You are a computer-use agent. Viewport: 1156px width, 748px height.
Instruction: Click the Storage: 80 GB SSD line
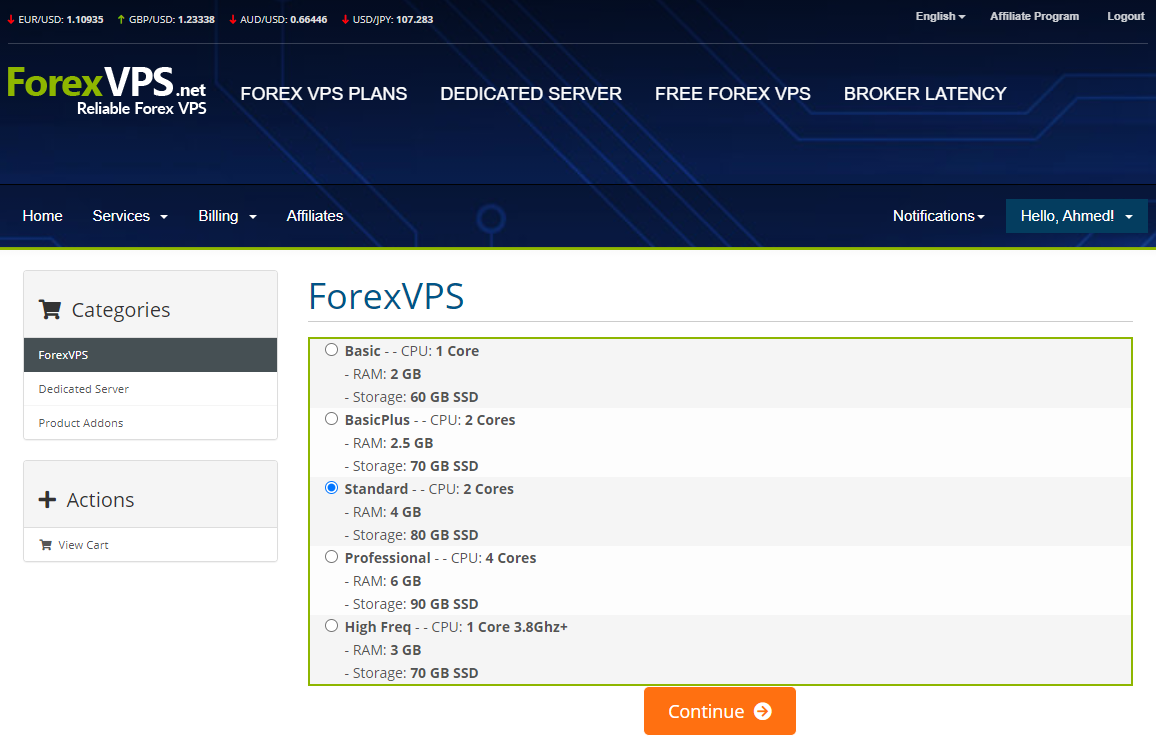[x=411, y=535]
